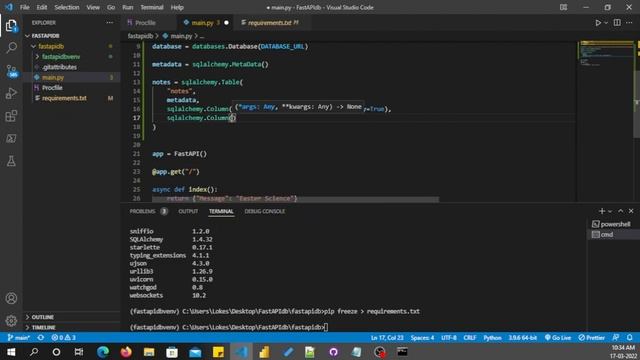Close the terminal panel

click(631, 211)
